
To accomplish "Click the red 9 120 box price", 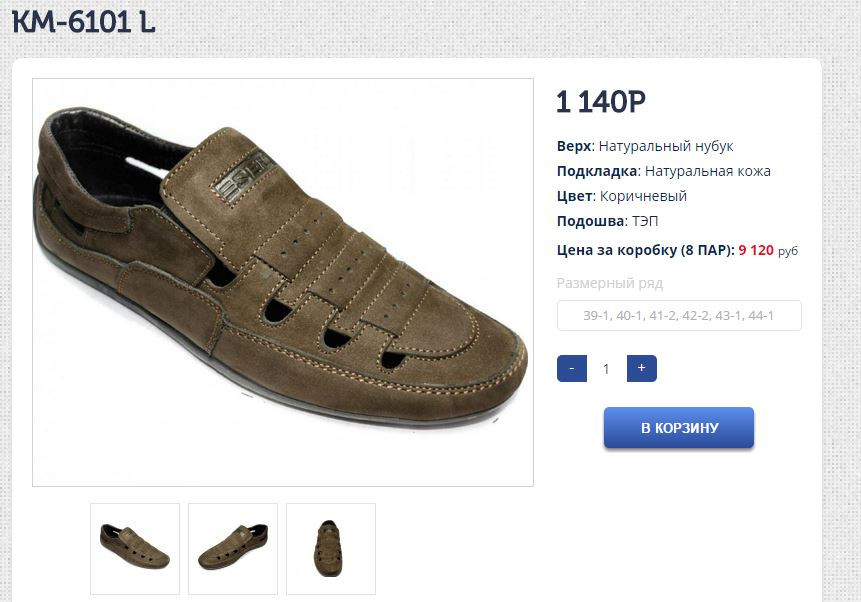I will (x=756, y=250).
